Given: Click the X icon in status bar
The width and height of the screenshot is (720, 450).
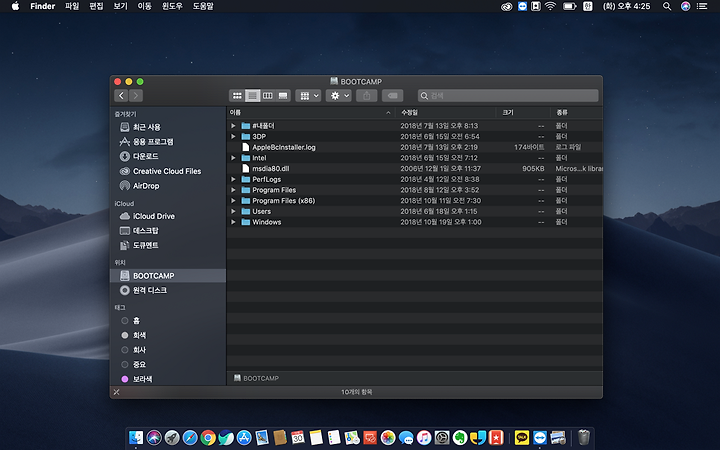Looking at the screenshot, I should click(x=117, y=392).
